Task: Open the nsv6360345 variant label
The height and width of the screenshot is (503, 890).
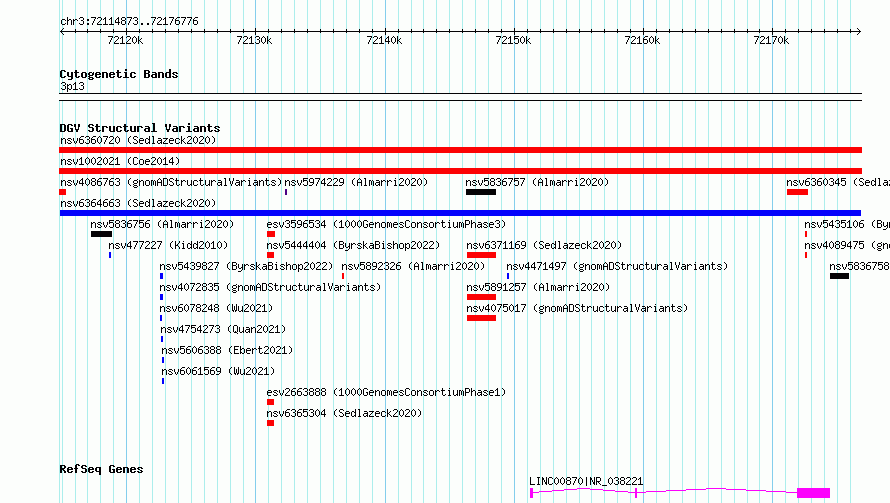Action: point(838,182)
